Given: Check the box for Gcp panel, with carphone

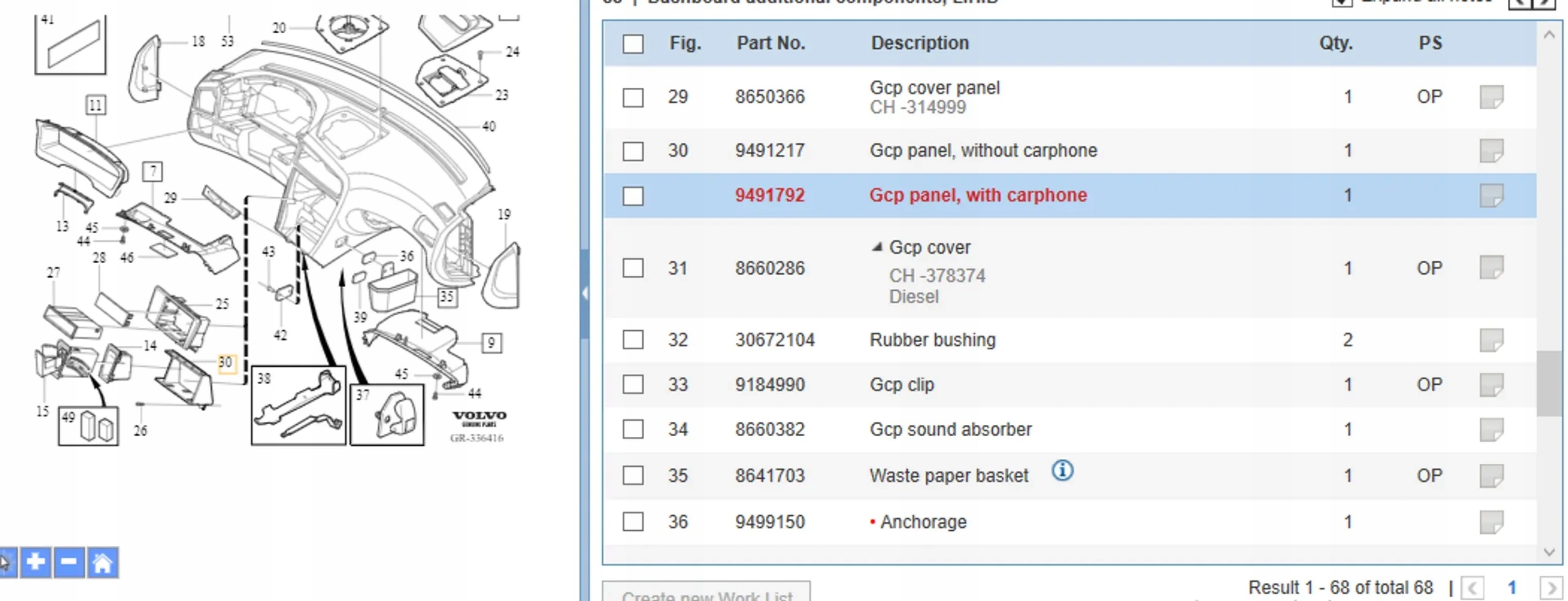Looking at the screenshot, I should coord(633,196).
